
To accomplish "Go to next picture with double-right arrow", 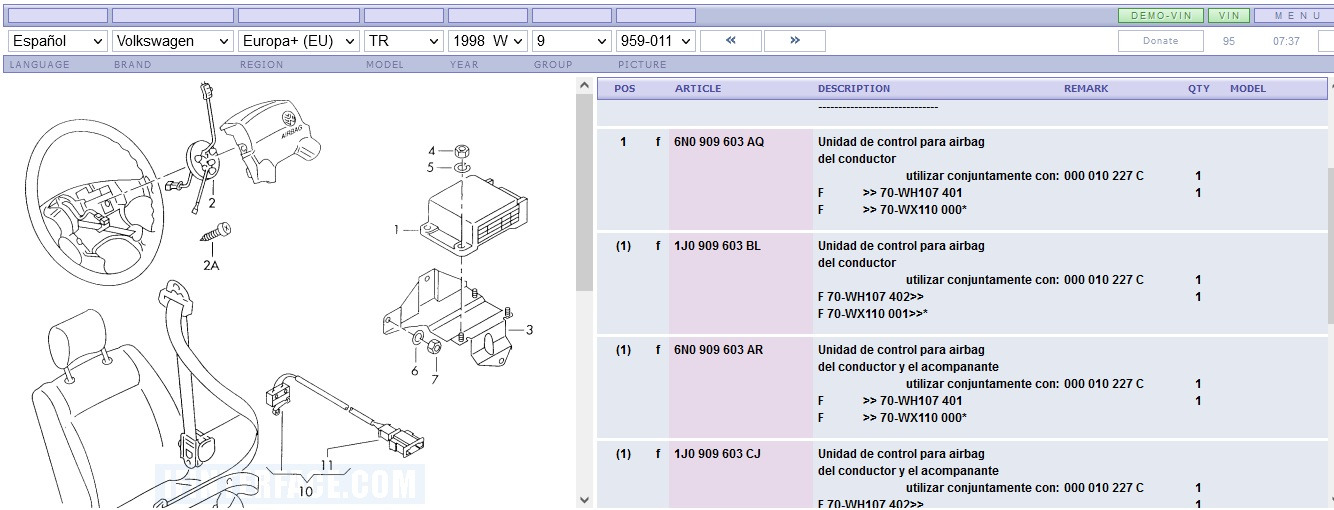I will (794, 41).
